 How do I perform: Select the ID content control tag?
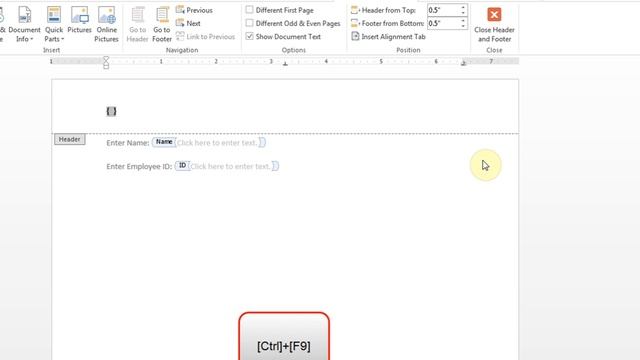(x=182, y=165)
